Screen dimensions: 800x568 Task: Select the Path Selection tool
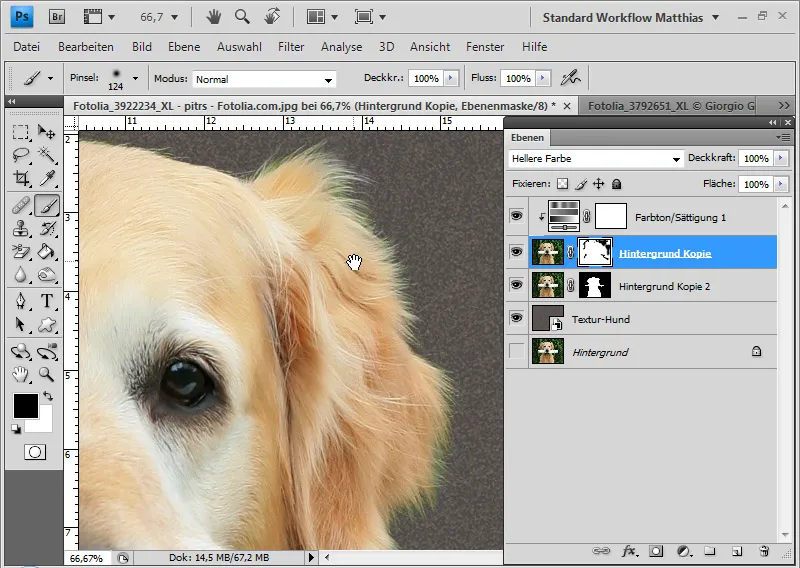21,325
